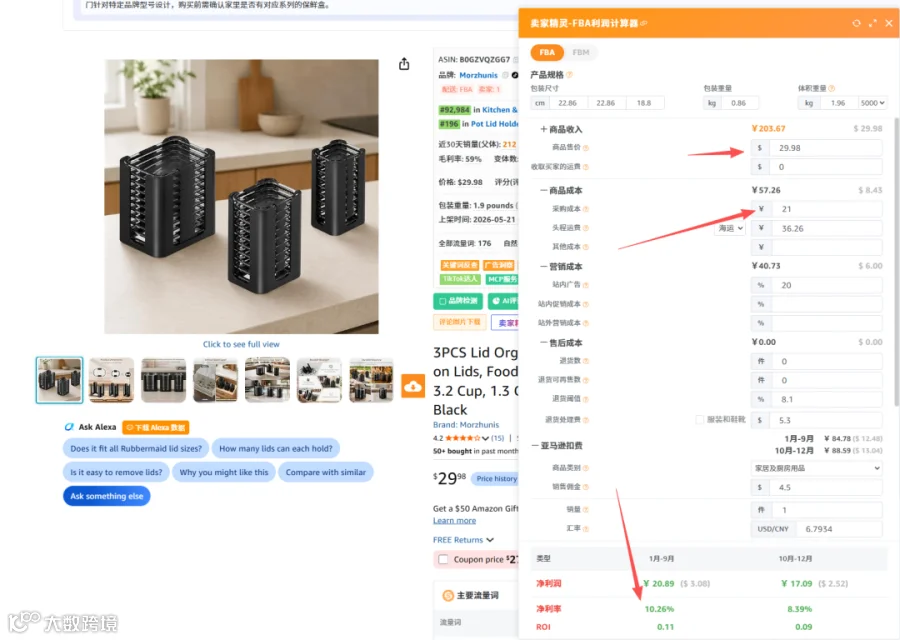The height and width of the screenshot is (640, 900).
Task: Click the 品牌检测 green button
Action: [x=457, y=301]
